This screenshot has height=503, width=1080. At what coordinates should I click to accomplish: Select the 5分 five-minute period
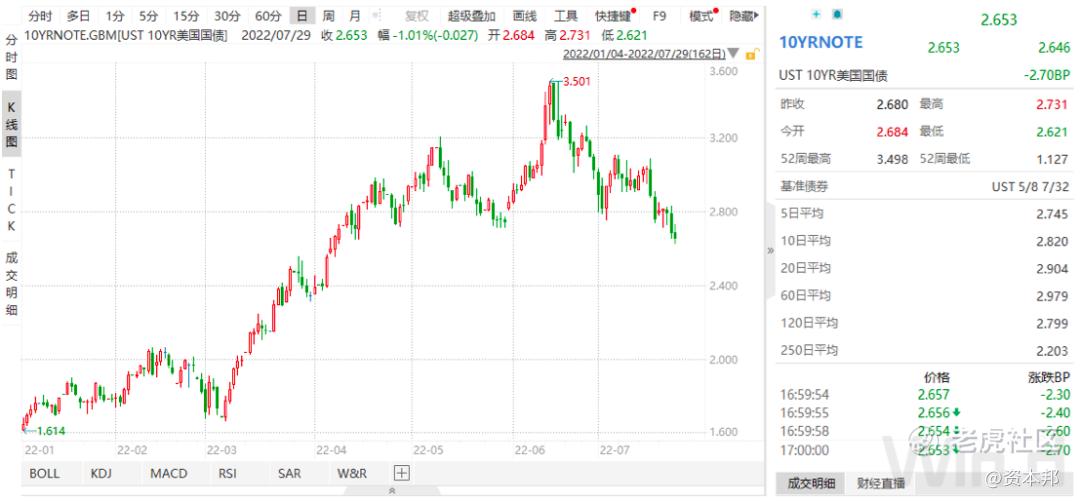[148, 16]
